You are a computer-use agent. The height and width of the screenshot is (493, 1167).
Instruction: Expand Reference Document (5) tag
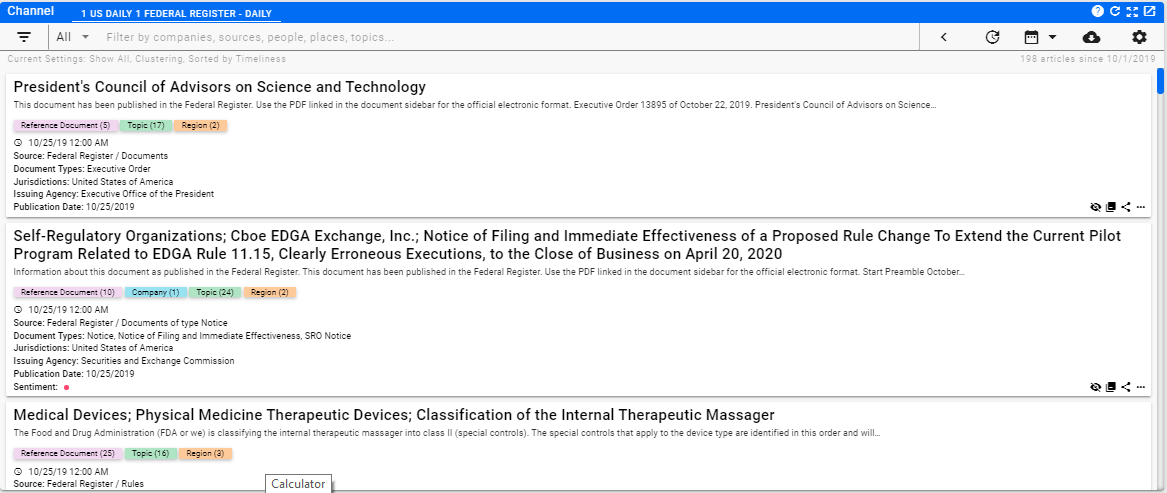[x=65, y=126]
